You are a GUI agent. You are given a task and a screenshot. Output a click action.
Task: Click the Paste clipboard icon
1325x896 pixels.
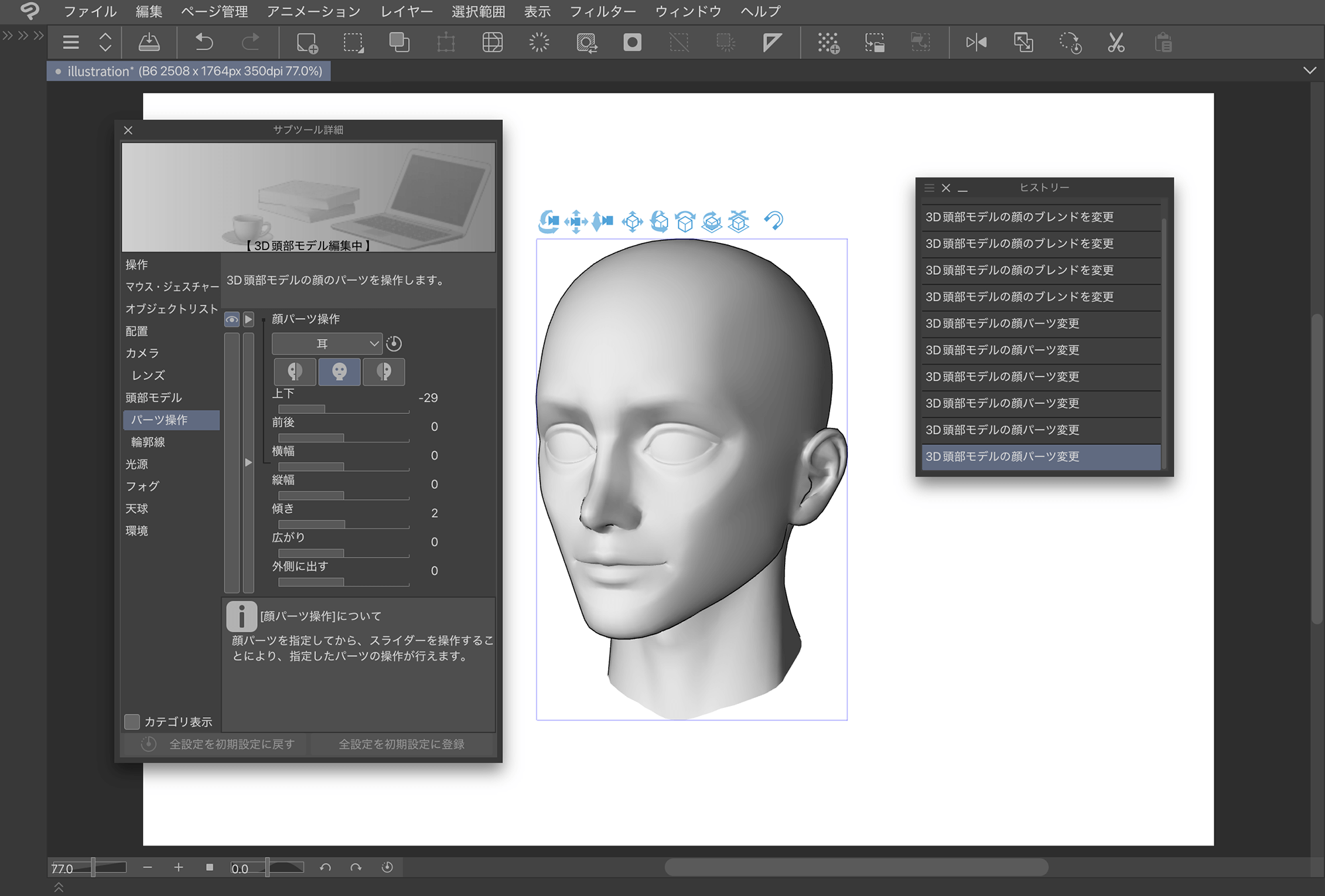tap(1163, 43)
